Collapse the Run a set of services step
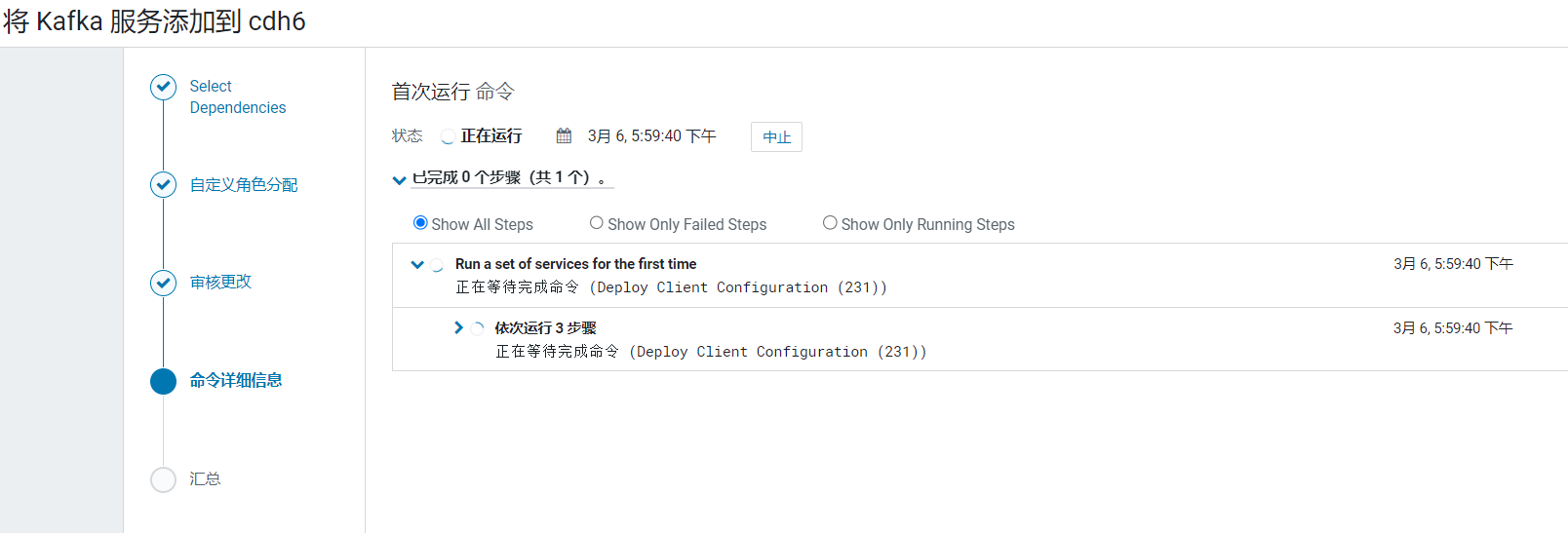This screenshot has width=1568, height=533. [x=417, y=264]
